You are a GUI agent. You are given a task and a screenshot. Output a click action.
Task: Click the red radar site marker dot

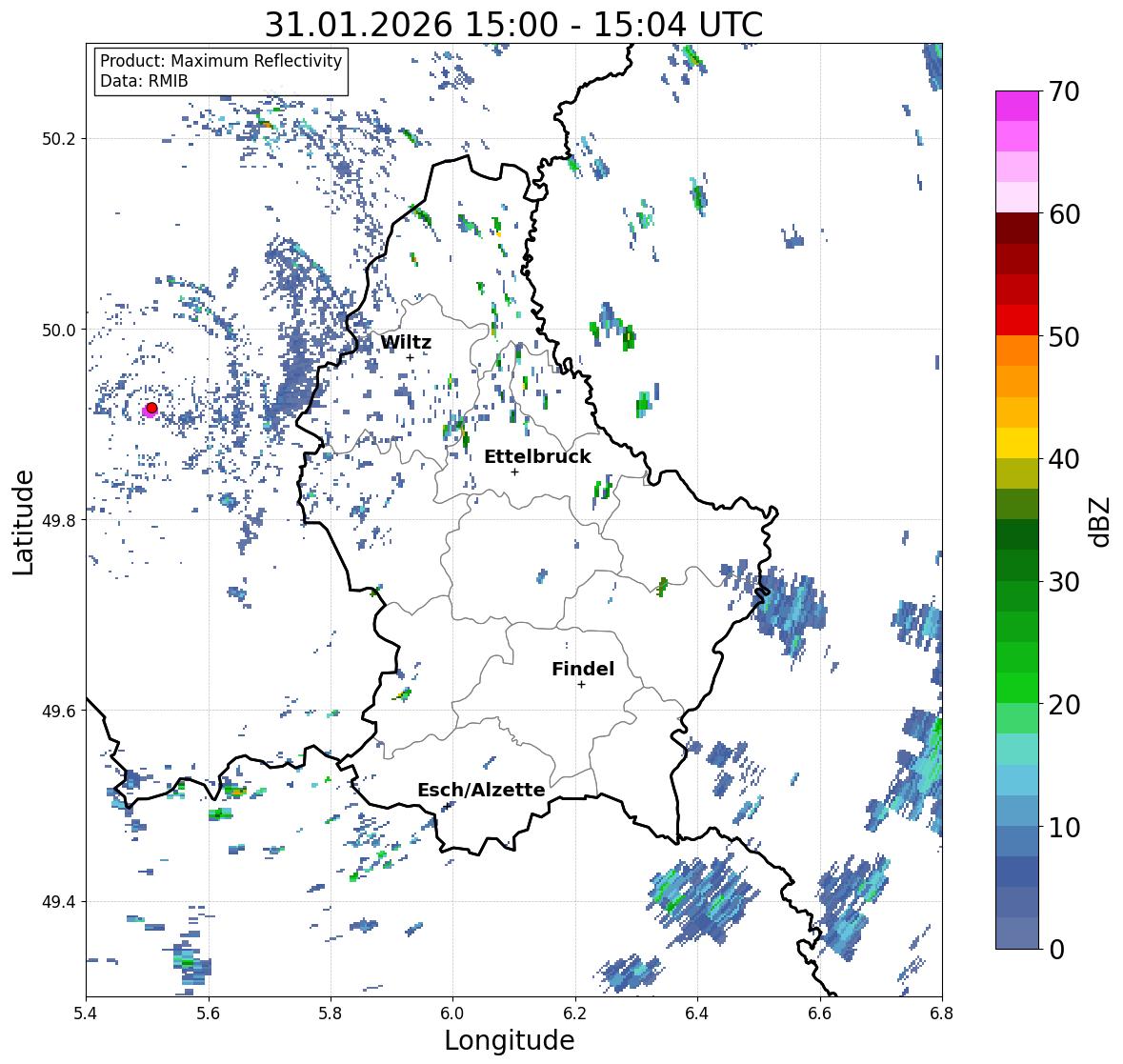pos(151,408)
